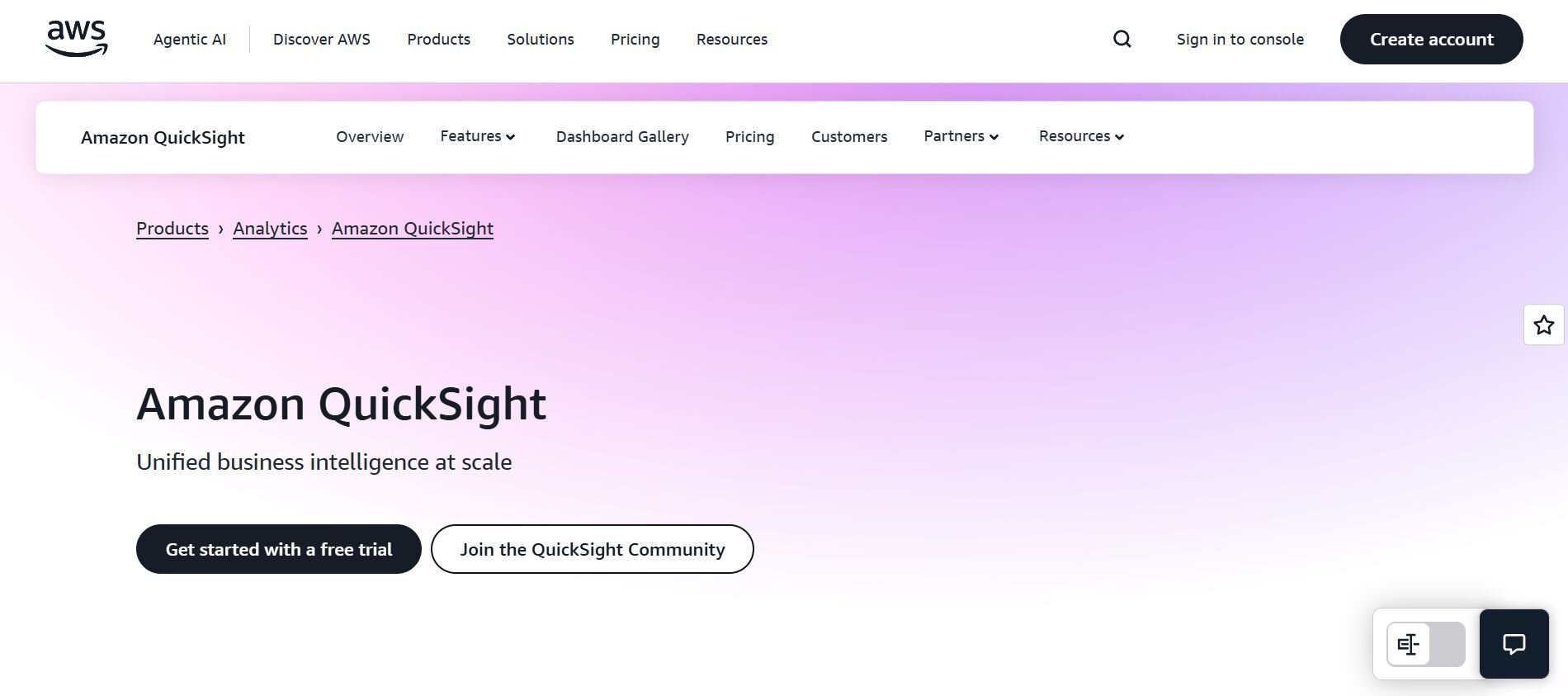Go to Agentic AI

[x=189, y=39]
